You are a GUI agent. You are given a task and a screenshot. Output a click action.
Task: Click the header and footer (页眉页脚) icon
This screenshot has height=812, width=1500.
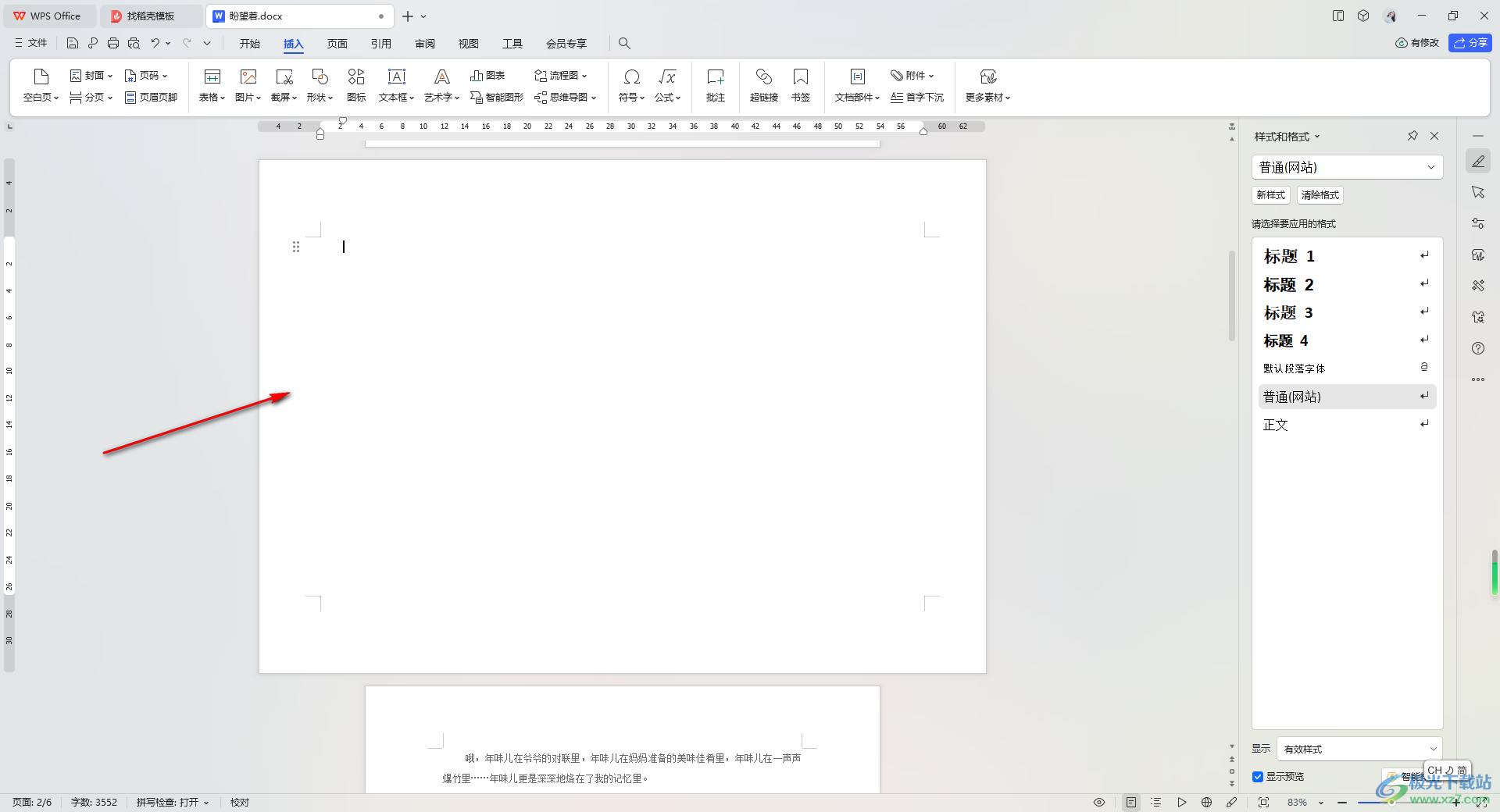152,98
